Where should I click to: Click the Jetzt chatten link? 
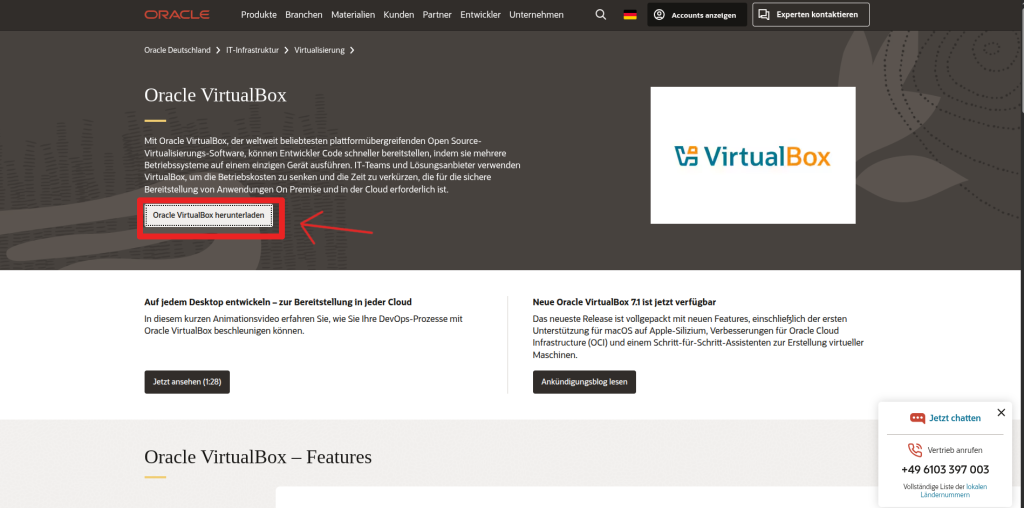pos(955,418)
